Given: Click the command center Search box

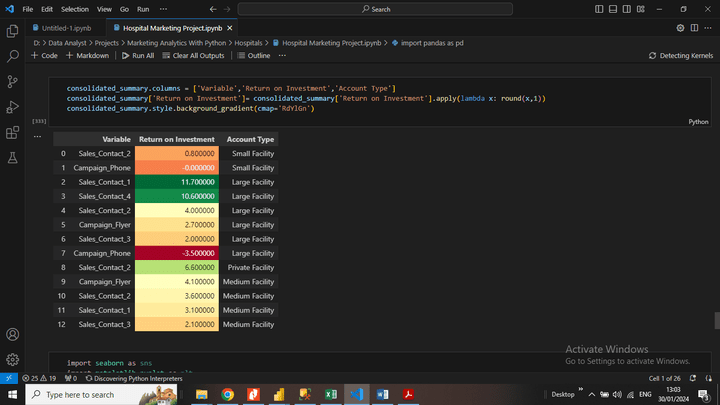Looking at the screenshot, I should tap(375, 9).
